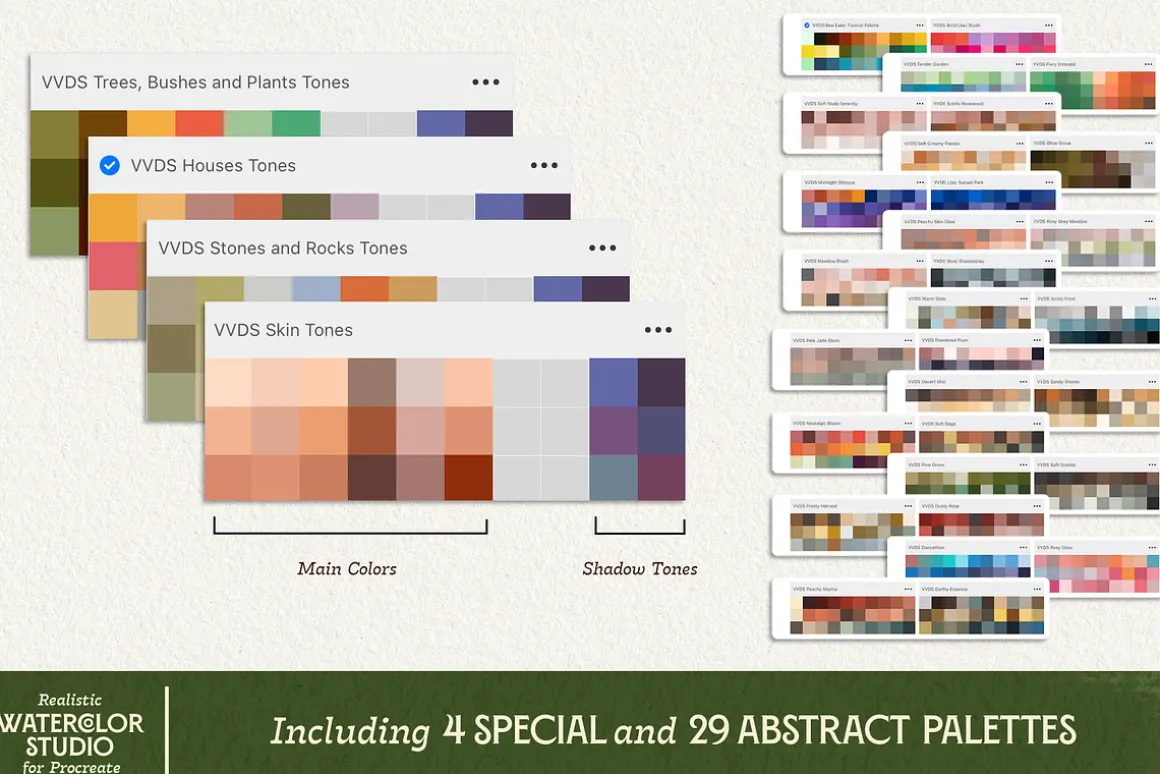The image size is (1160, 774).
Task: Toggle the default checkmark on VVDS Houses Tones
Action: (x=109, y=165)
